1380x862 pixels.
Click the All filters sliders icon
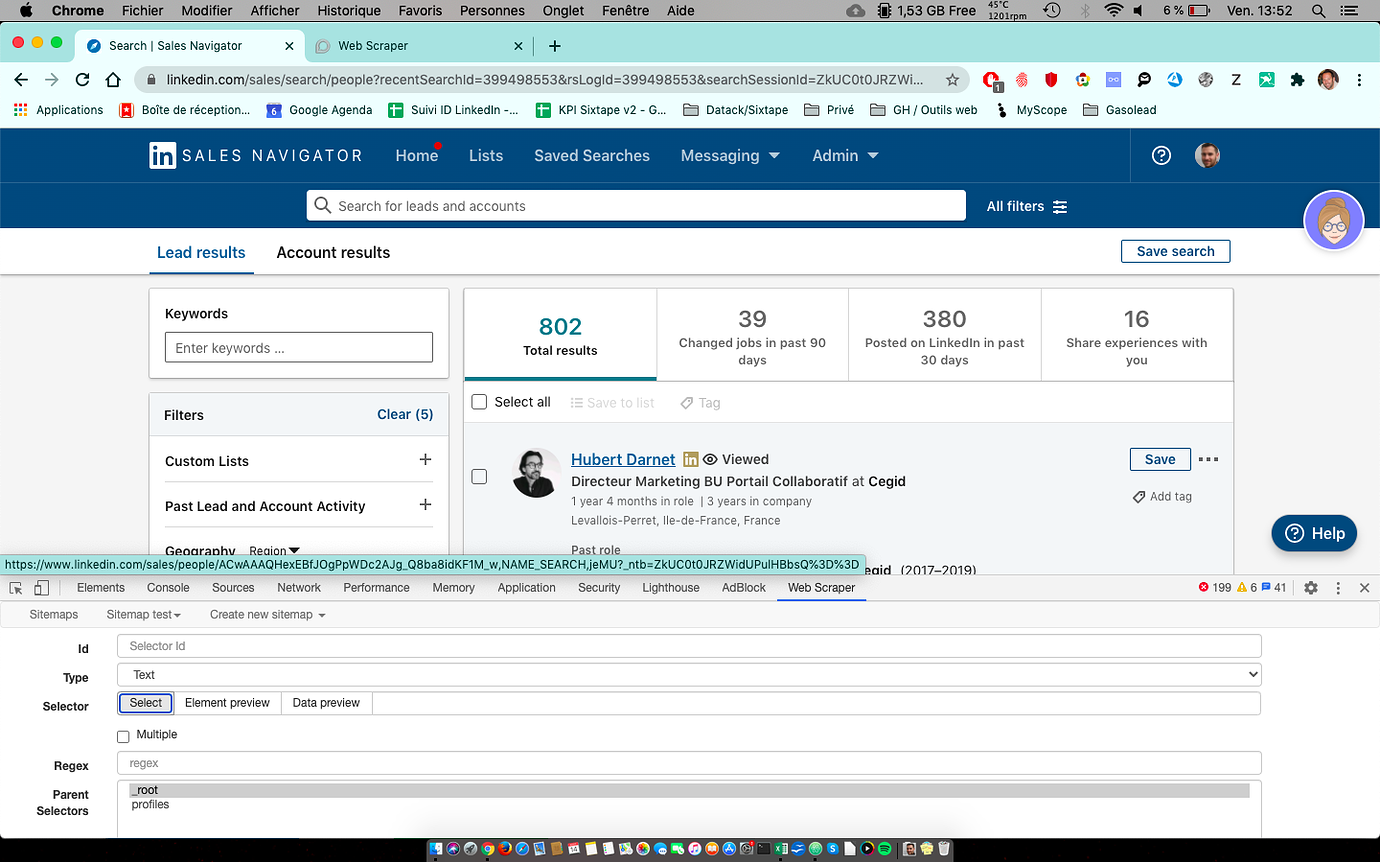[1060, 206]
